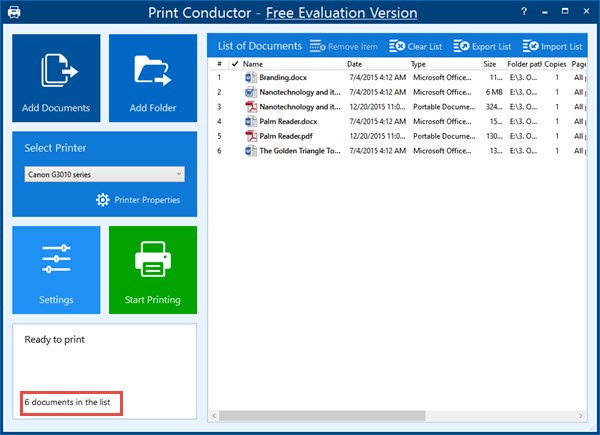Image resolution: width=600 pixels, height=435 pixels.
Task: Click the help question mark button
Action: (524, 11)
